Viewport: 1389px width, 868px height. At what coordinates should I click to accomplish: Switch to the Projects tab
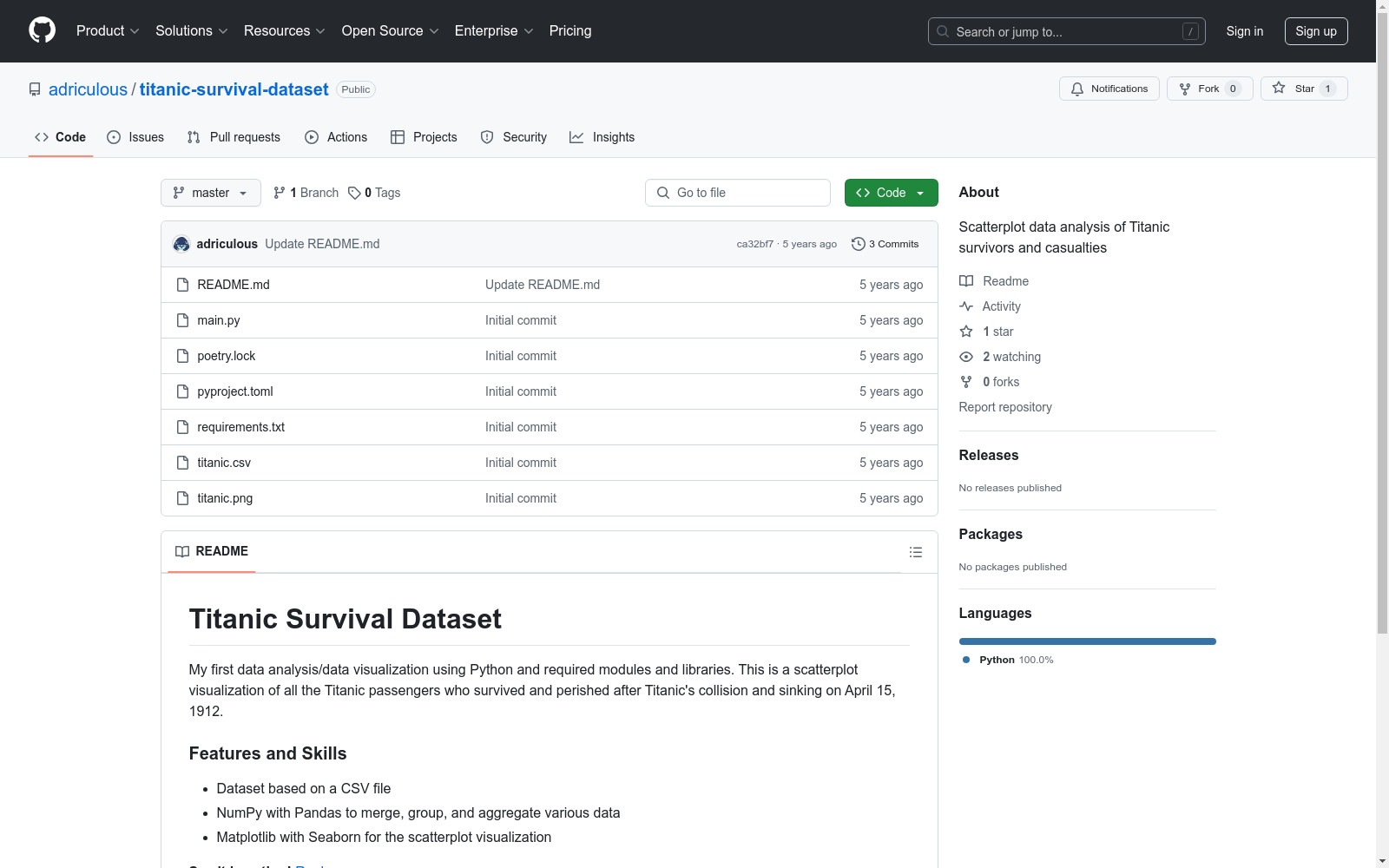coord(424,137)
